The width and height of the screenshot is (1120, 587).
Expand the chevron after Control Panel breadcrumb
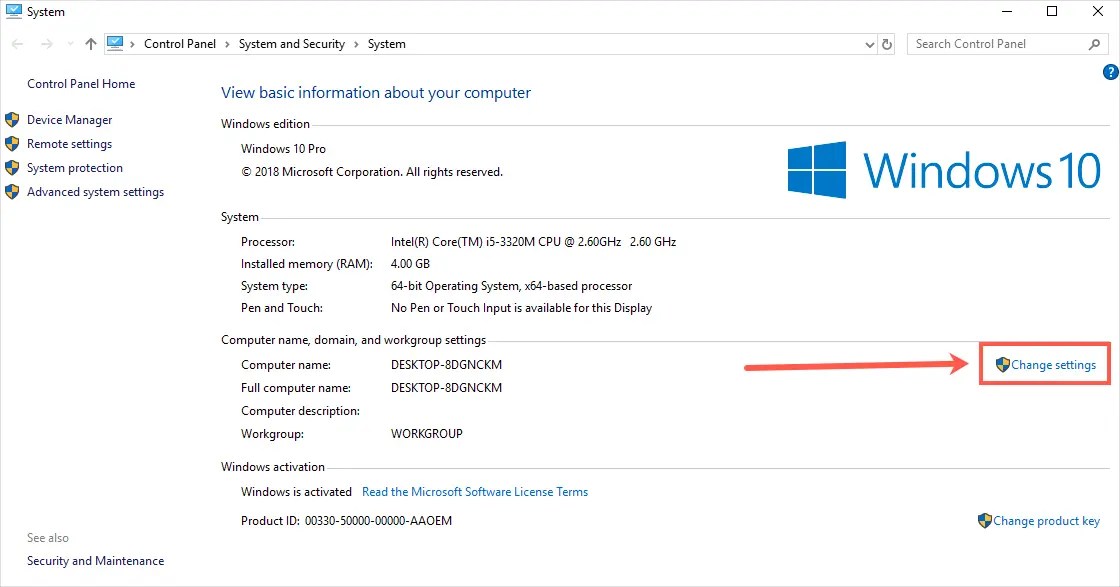225,44
